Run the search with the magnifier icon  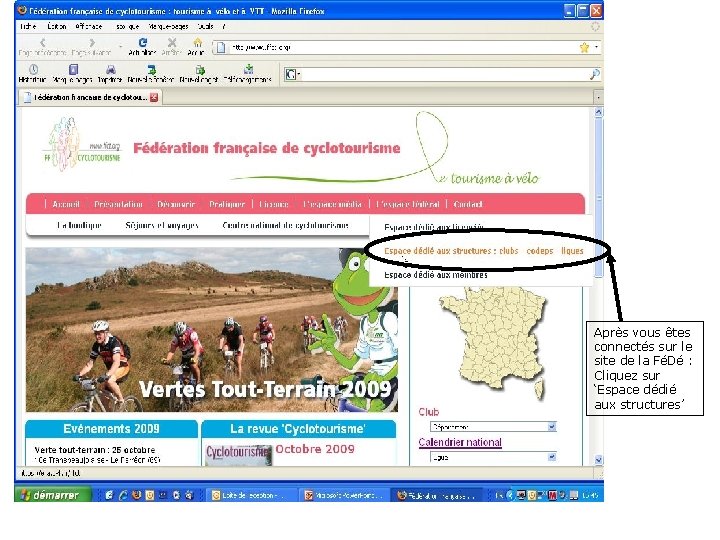[594, 74]
